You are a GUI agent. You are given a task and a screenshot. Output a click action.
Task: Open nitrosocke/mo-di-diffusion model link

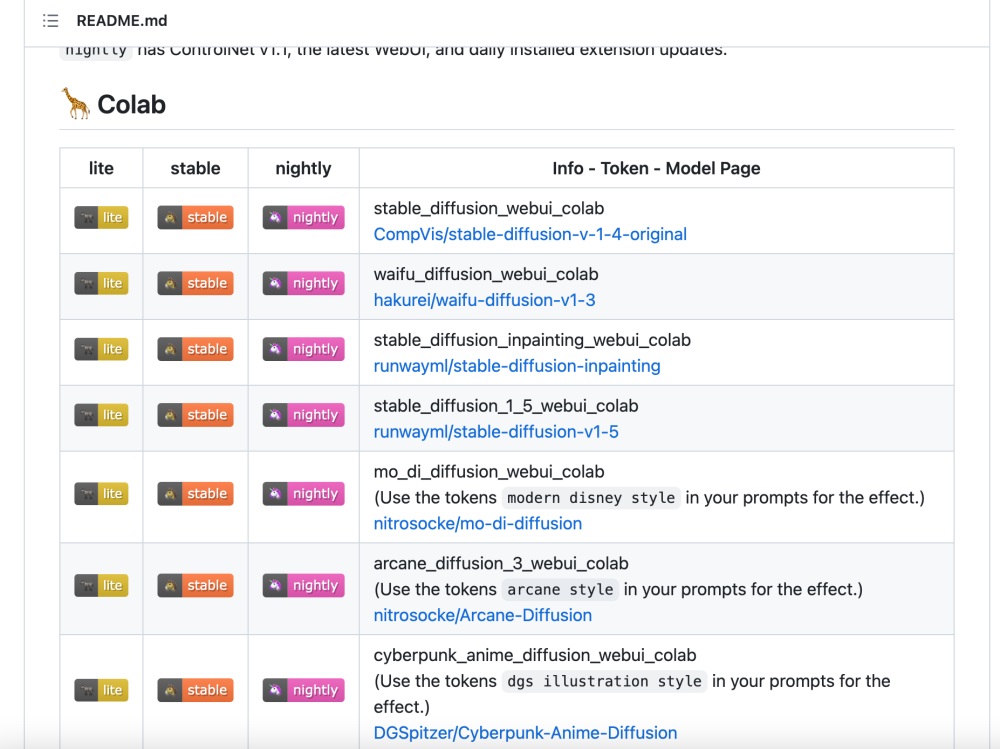(477, 524)
